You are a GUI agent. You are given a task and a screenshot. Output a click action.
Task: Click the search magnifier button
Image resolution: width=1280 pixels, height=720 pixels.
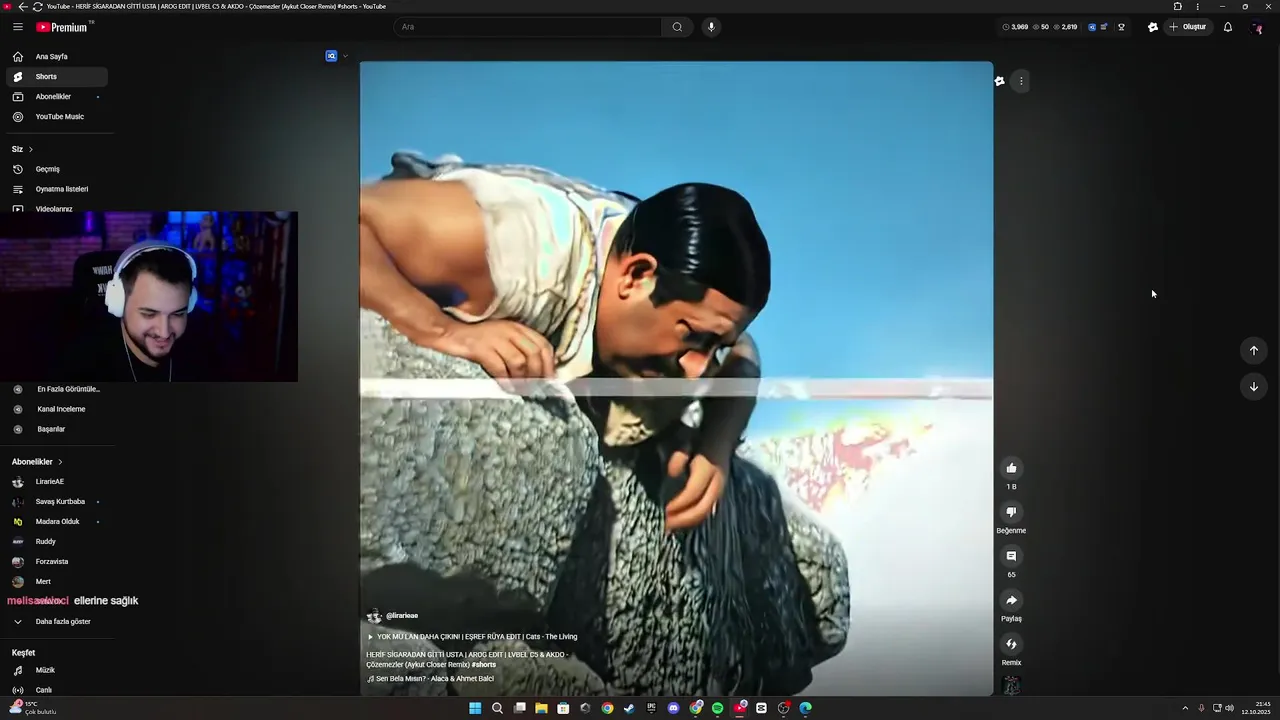point(677,27)
